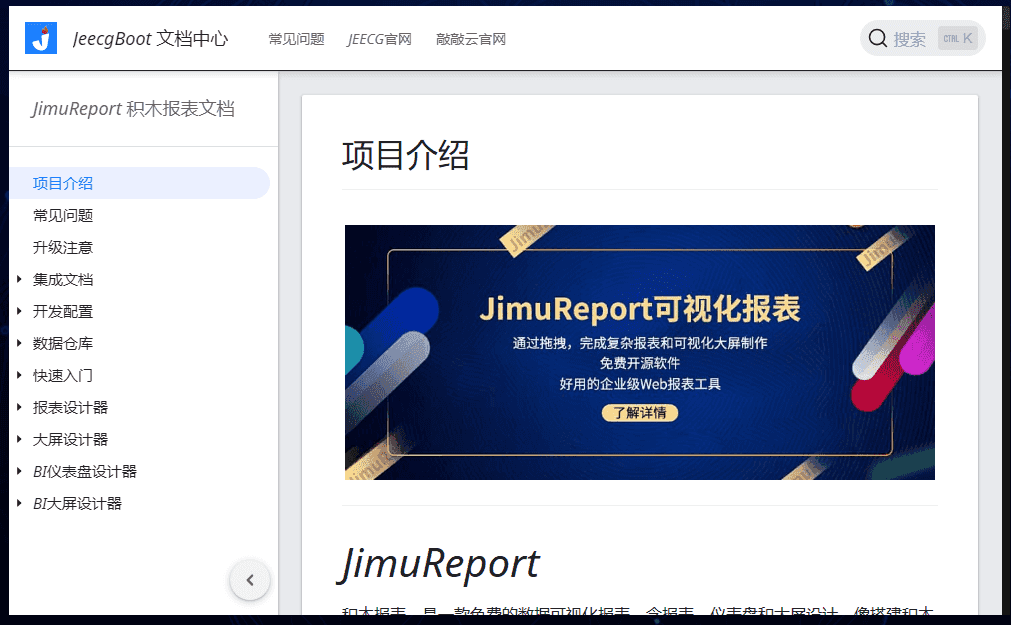The width and height of the screenshot is (1011, 625).
Task: Expand the BI大屏设计器 arrow
Action: [x=19, y=504]
